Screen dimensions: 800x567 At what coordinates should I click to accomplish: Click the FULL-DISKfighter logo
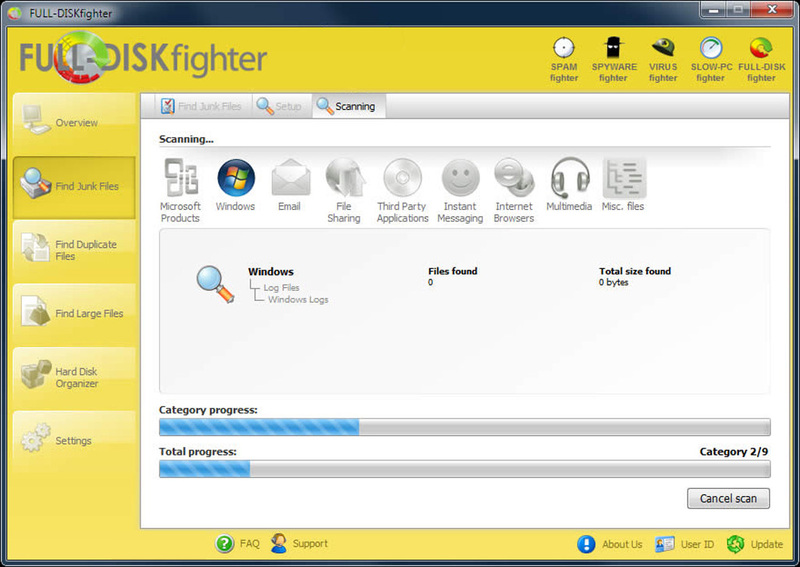pos(143,58)
